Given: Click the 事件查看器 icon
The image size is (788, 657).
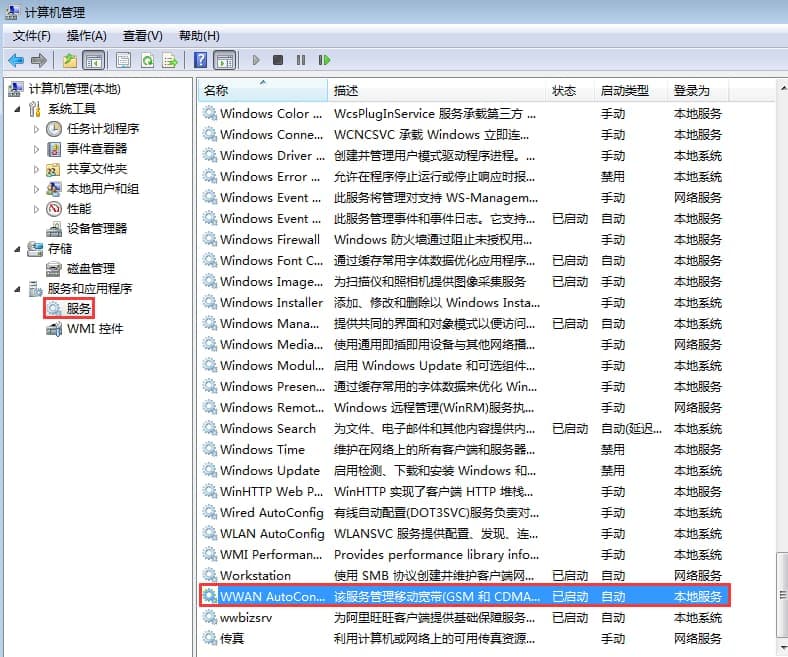Looking at the screenshot, I should pos(54,149).
